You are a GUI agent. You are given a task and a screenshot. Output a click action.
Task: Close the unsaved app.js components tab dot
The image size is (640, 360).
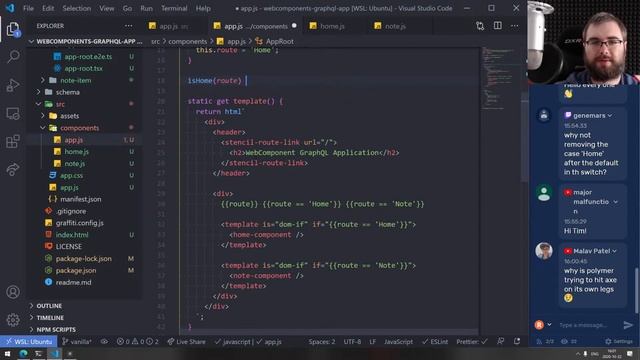(294, 26)
